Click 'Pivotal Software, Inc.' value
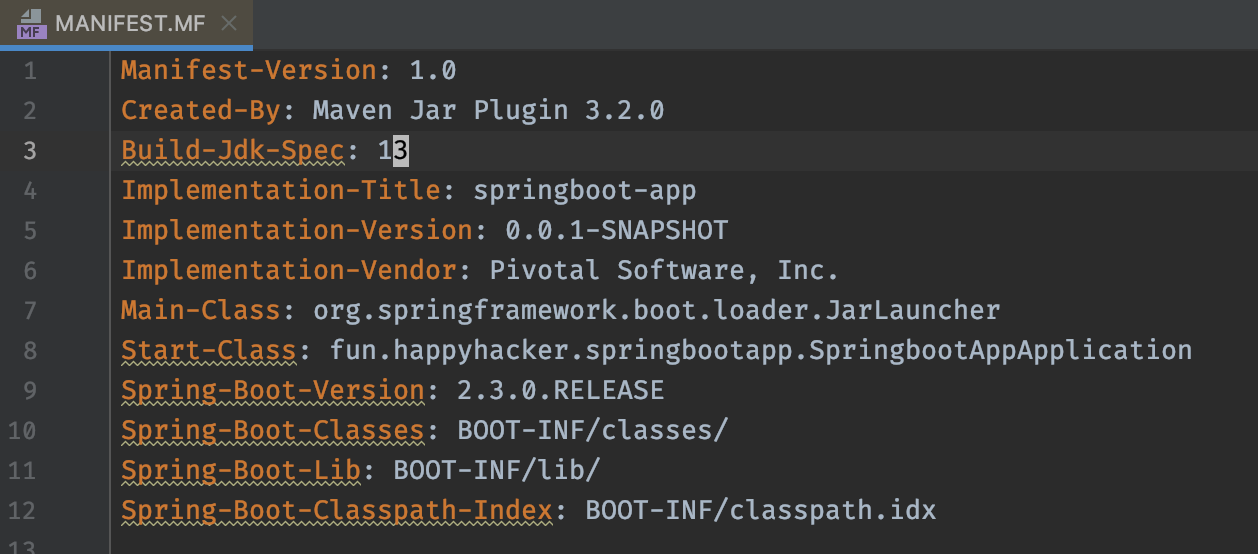Viewport: 1258px width, 554px height. 665,270
